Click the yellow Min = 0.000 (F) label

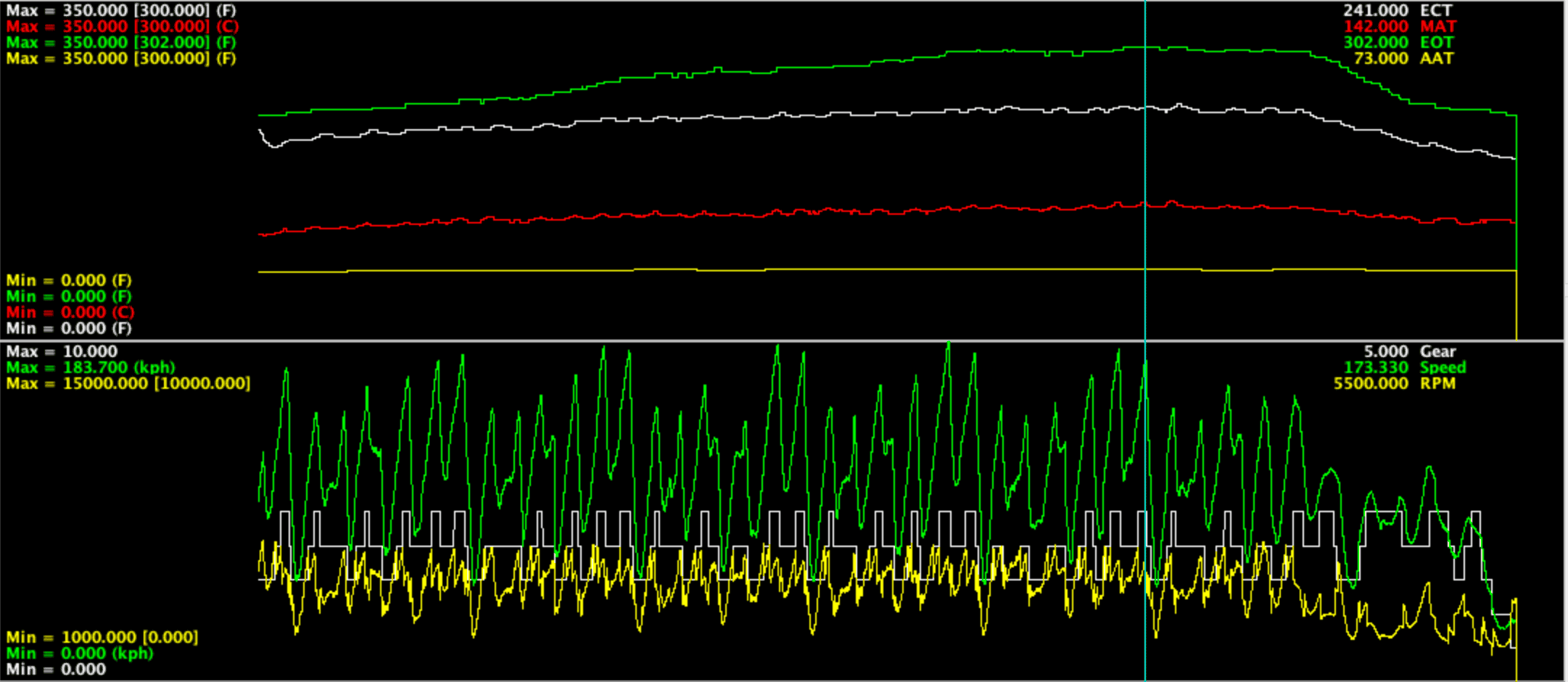69,280
